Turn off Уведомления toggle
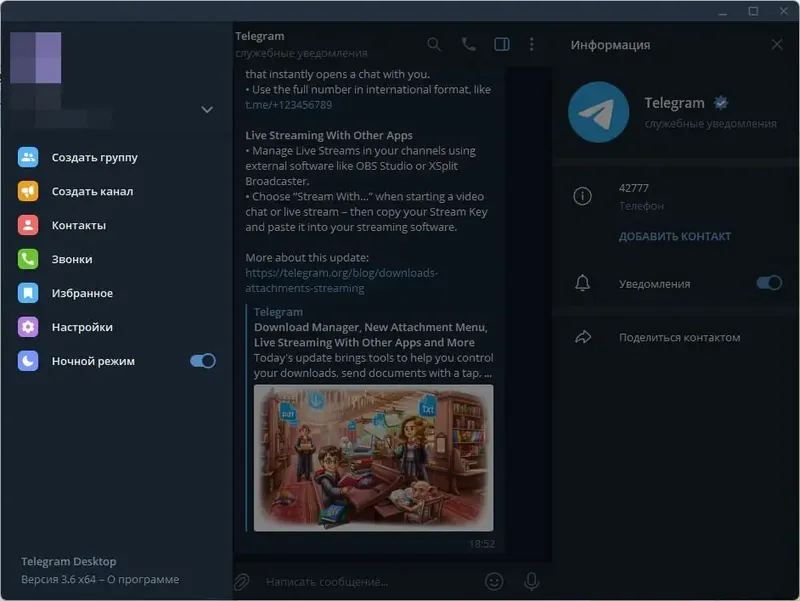 (769, 283)
